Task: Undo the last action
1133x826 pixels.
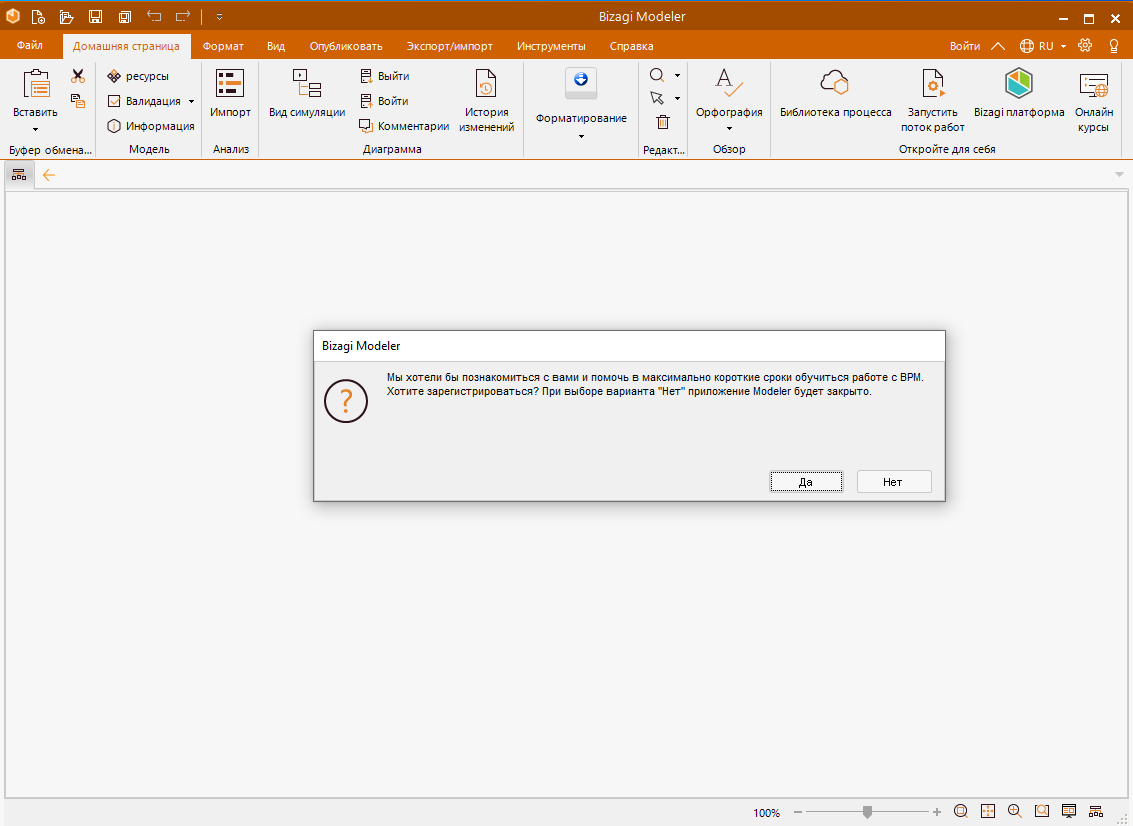Action: [x=154, y=16]
